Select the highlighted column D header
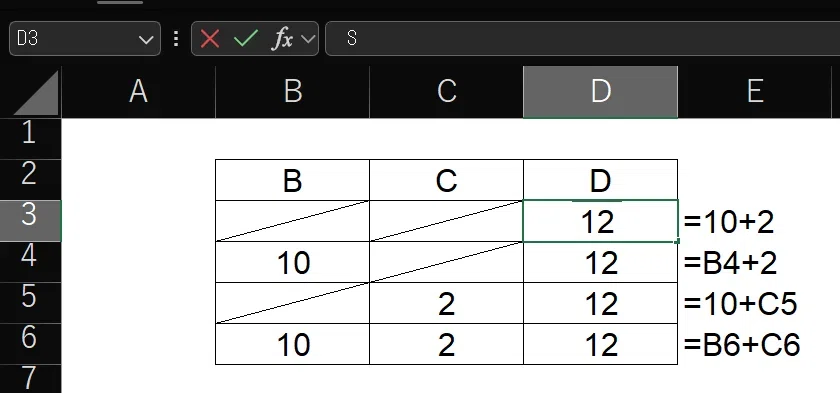The width and height of the screenshot is (840, 393). point(601,92)
